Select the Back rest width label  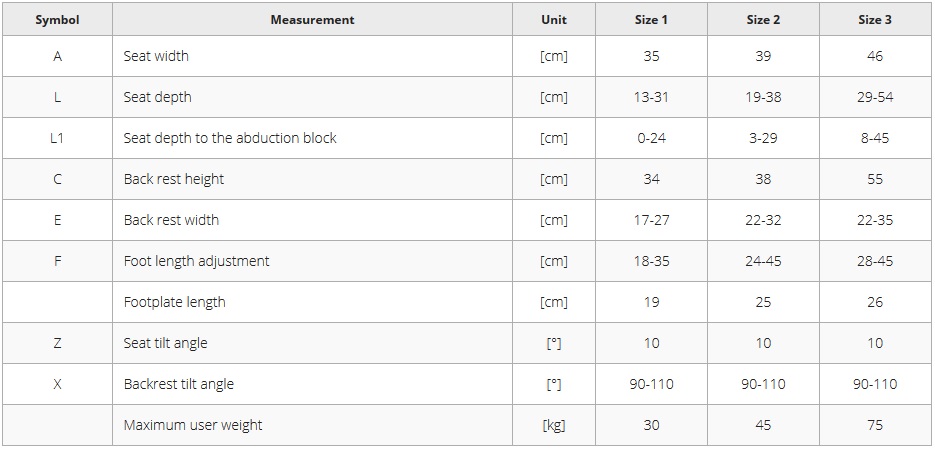171,220
